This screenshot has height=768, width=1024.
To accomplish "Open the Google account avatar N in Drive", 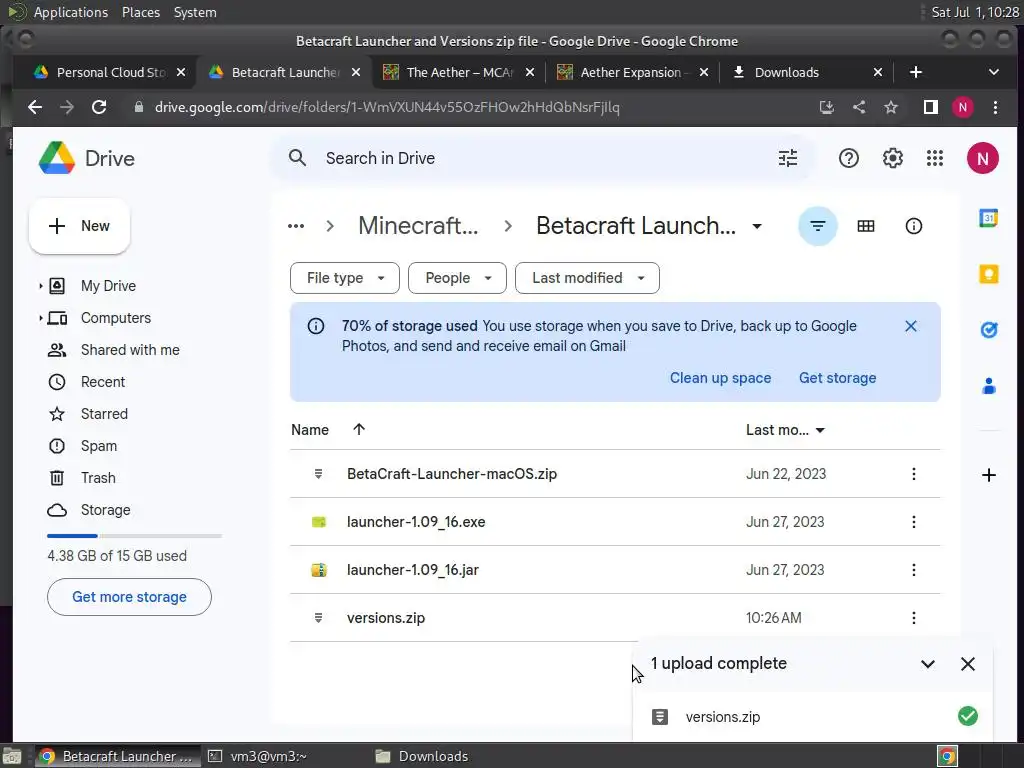I will (982, 158).
